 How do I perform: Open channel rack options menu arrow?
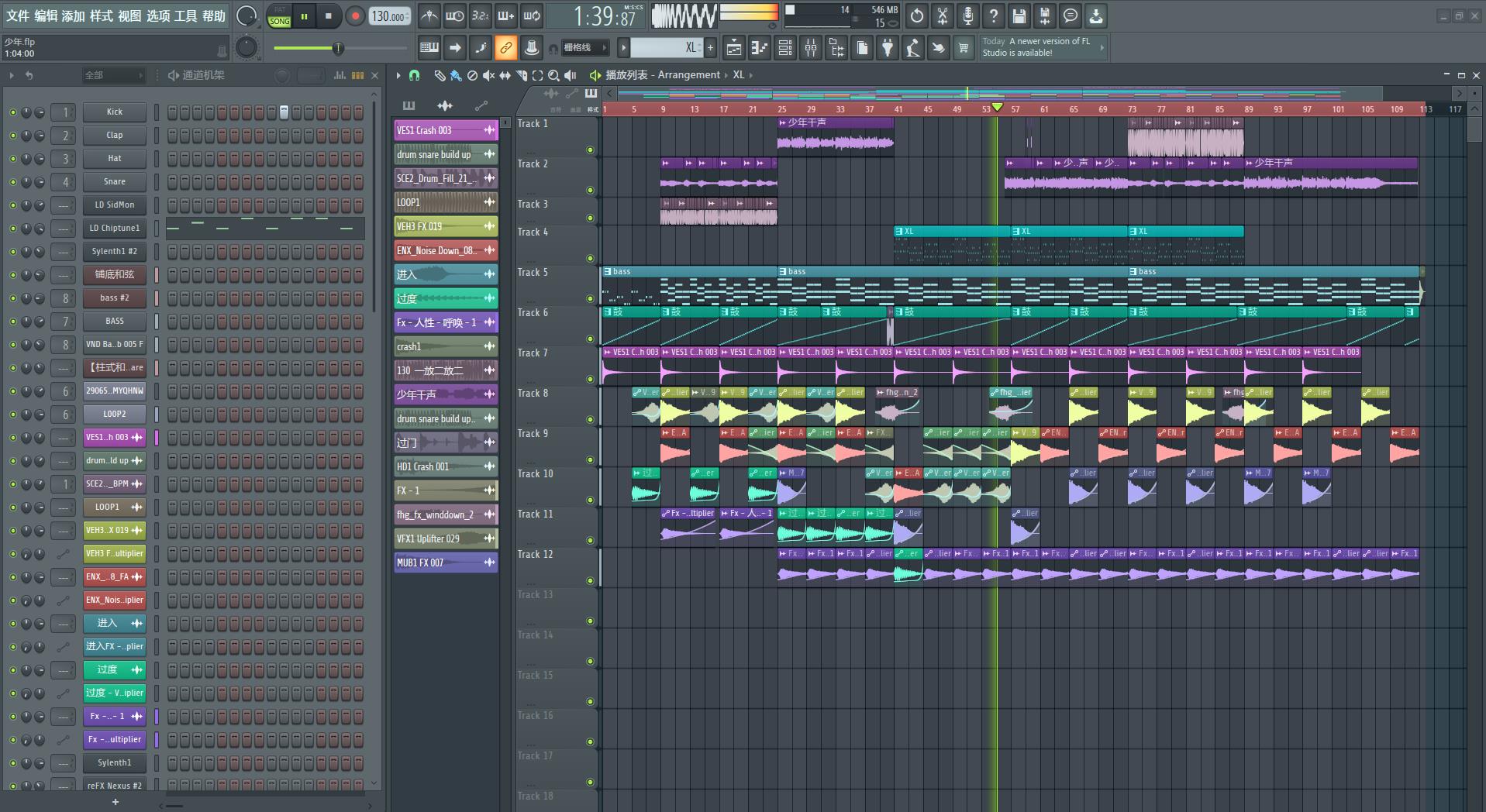click(12, 75)
